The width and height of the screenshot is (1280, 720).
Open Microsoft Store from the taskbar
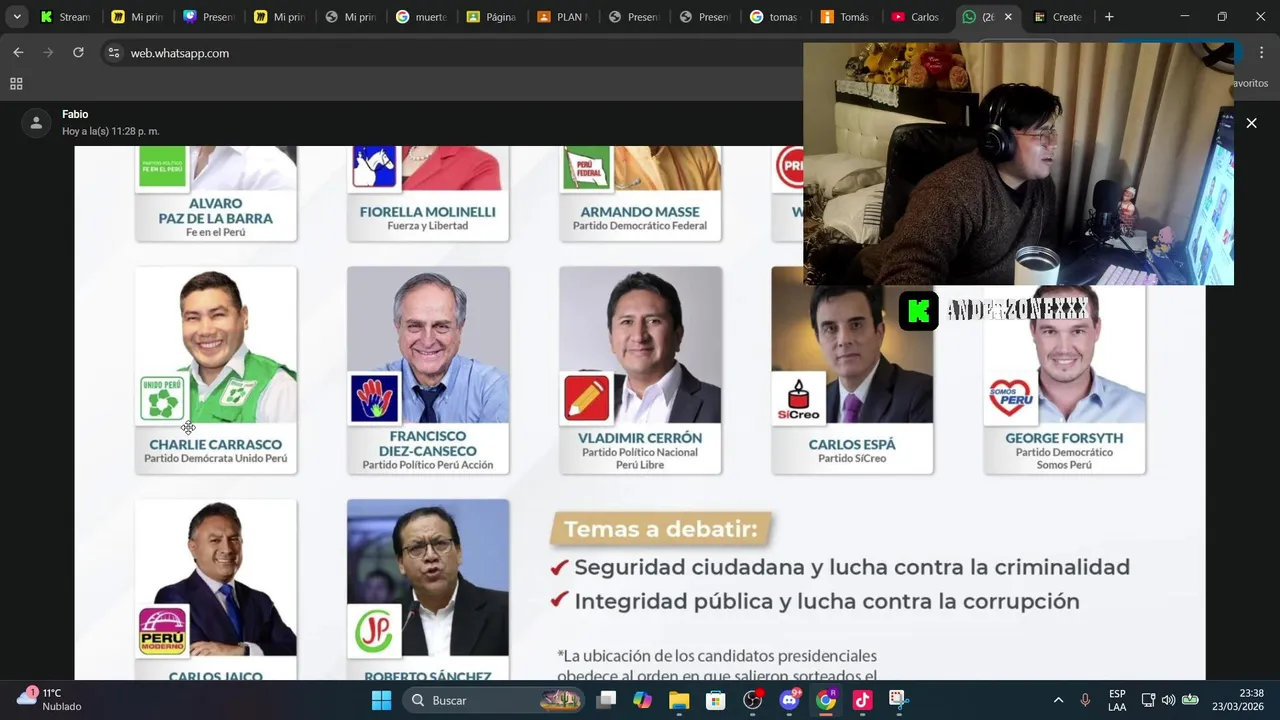pos(716,700)
